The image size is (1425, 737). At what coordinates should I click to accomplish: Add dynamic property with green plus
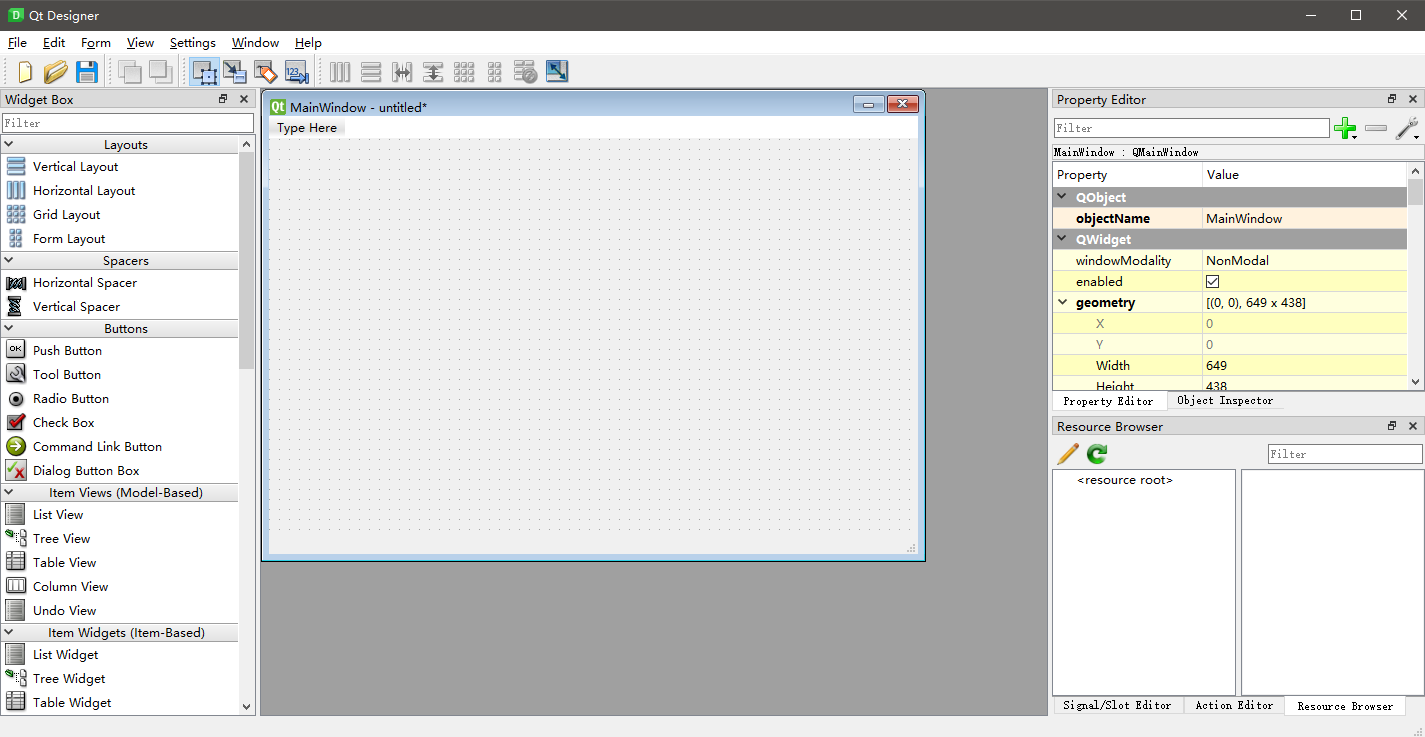1345,128
